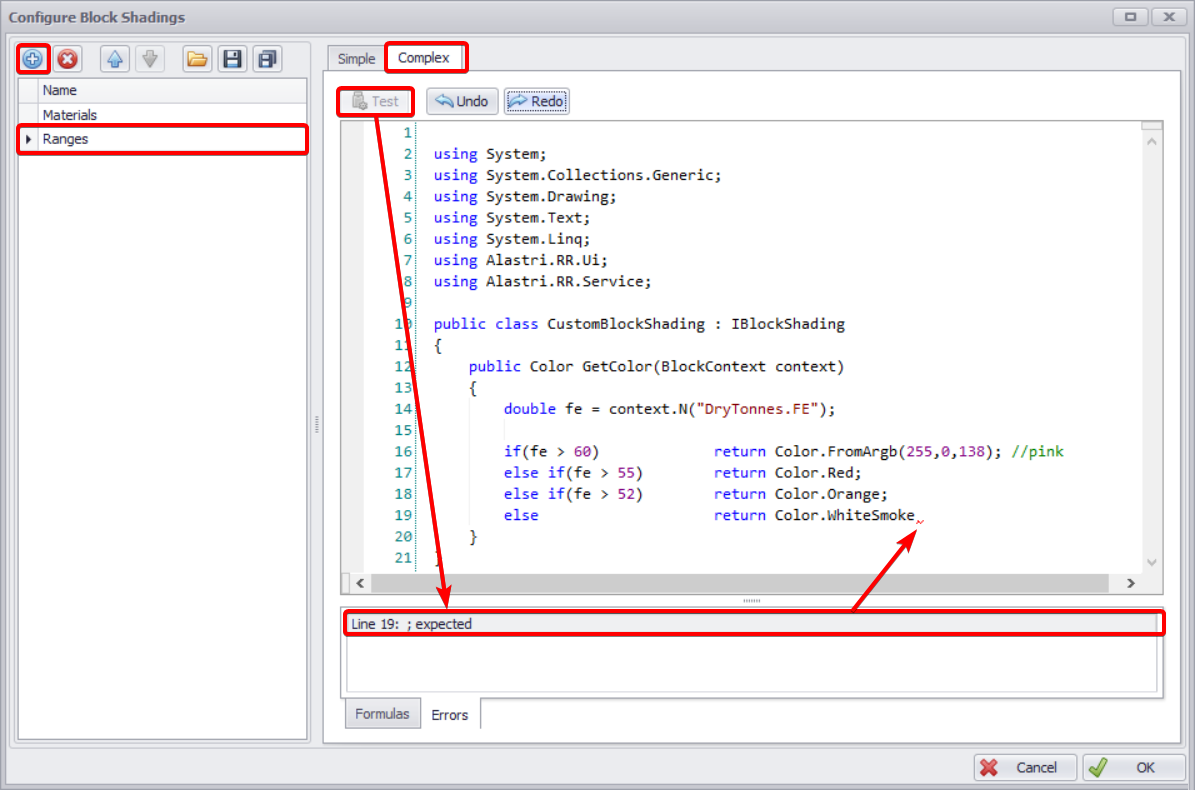Image resolution: width=1195 pixels, height=790 pixels.
Task: Click the grey move down arrow
Action: coord(150,59)
